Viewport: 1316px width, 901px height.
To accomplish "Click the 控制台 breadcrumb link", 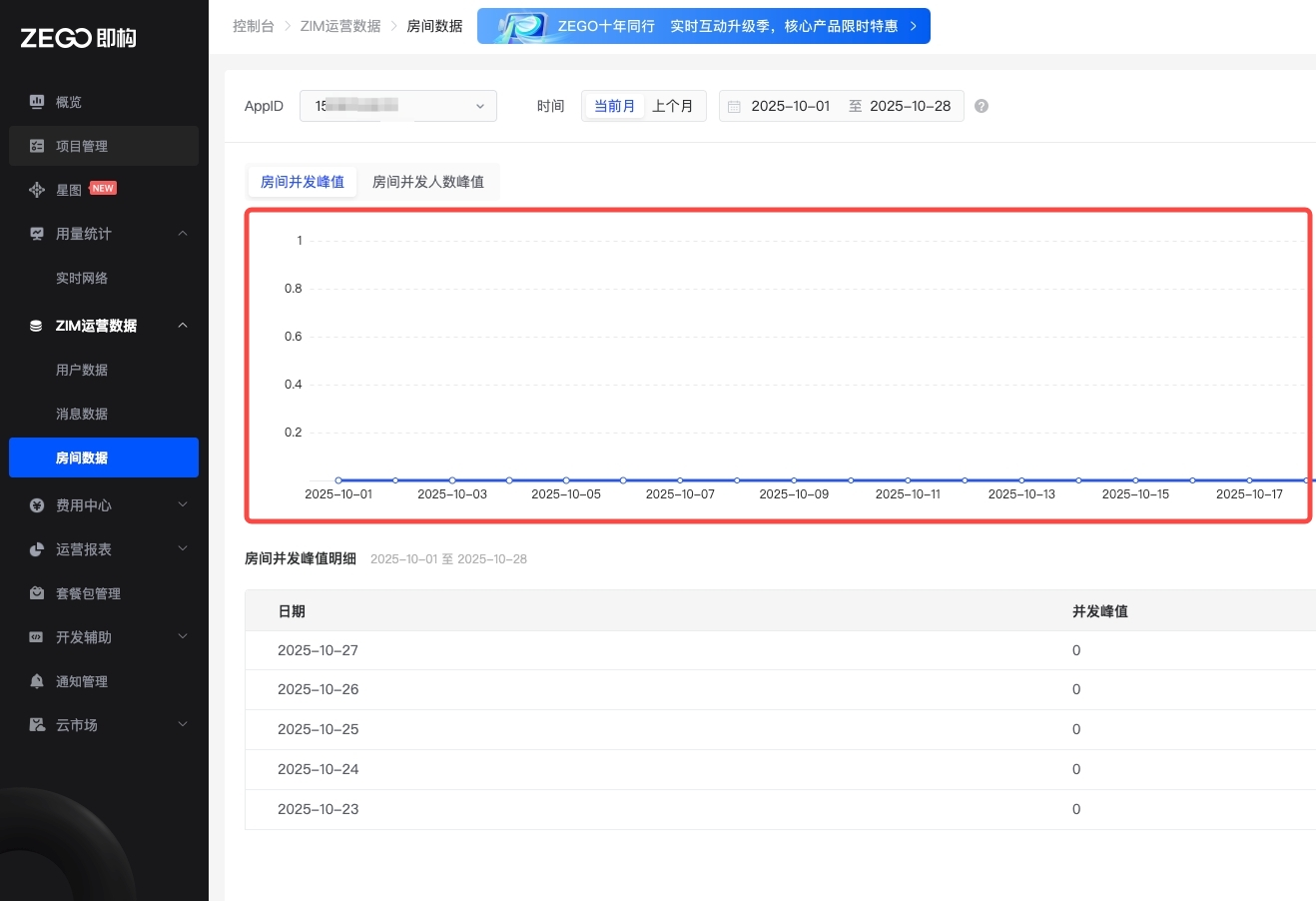I will (x=253, y=26).
